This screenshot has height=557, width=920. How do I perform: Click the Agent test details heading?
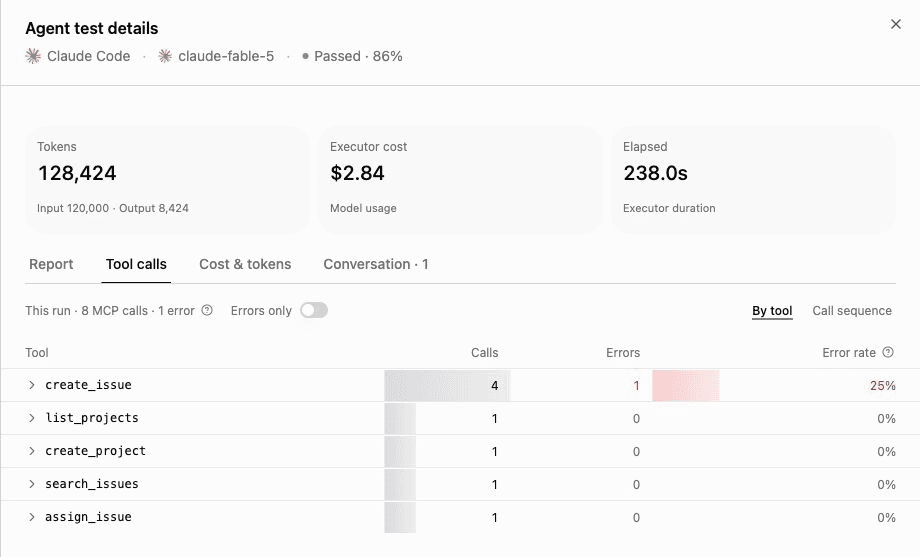point(92,28)
